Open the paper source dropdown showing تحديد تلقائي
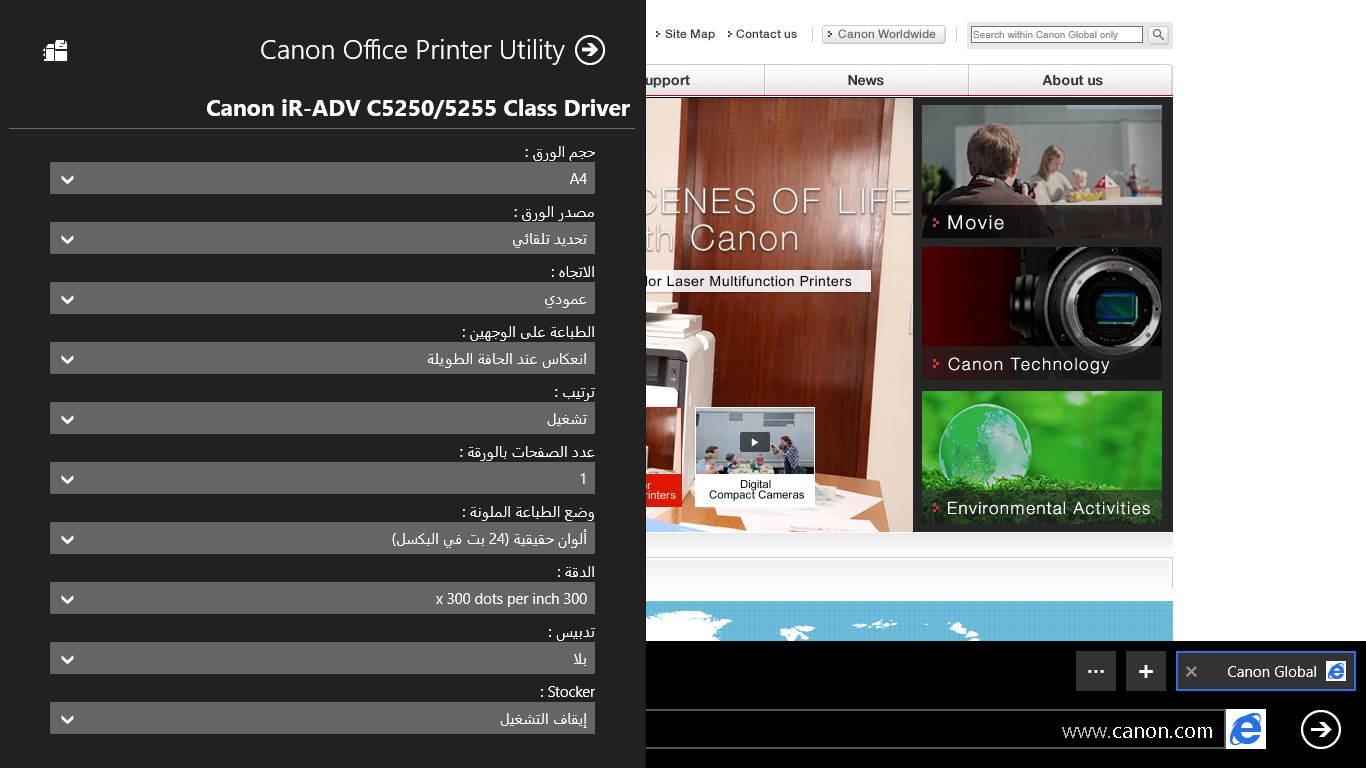Screen dimensions: 1366x768 coord(322,239)
